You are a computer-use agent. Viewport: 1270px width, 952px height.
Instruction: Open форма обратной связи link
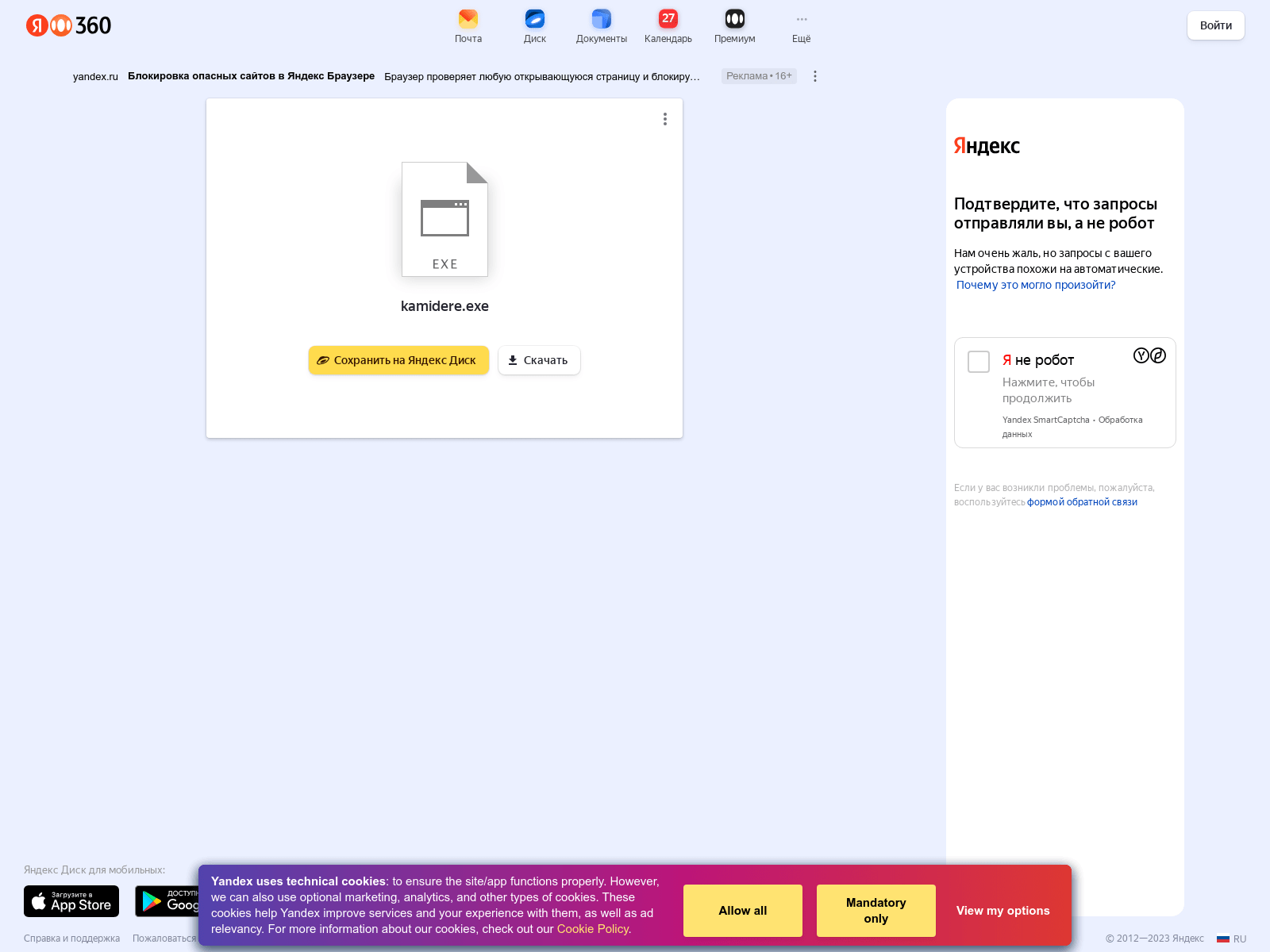pyautogui.click(x=1082, y=502)
